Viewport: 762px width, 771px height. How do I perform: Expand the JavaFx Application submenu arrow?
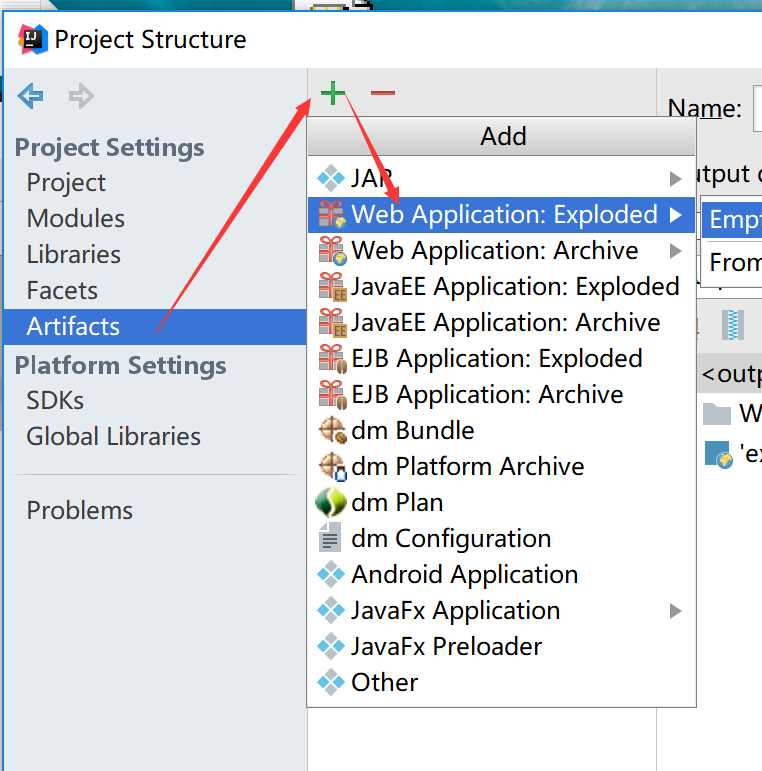[x=676, y=611]
